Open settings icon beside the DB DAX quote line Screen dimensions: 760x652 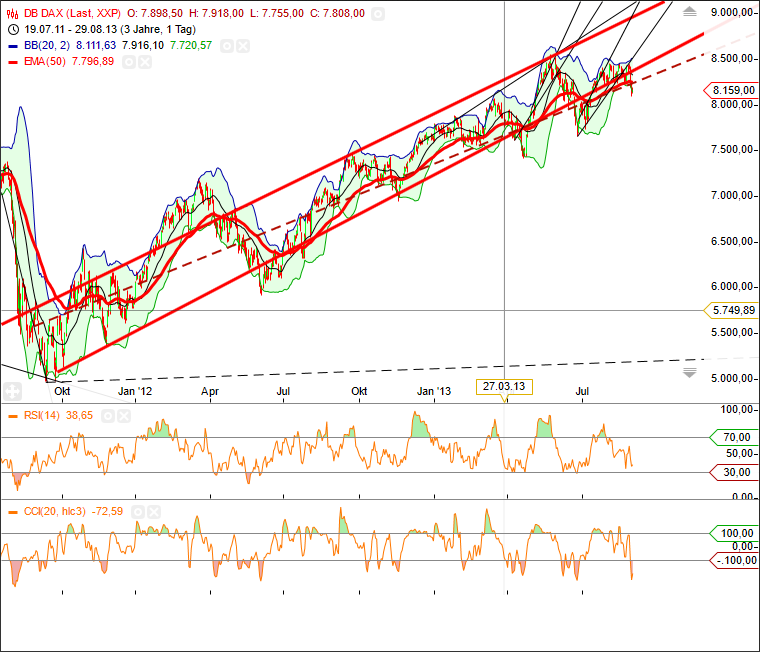(x=378, y=14)
